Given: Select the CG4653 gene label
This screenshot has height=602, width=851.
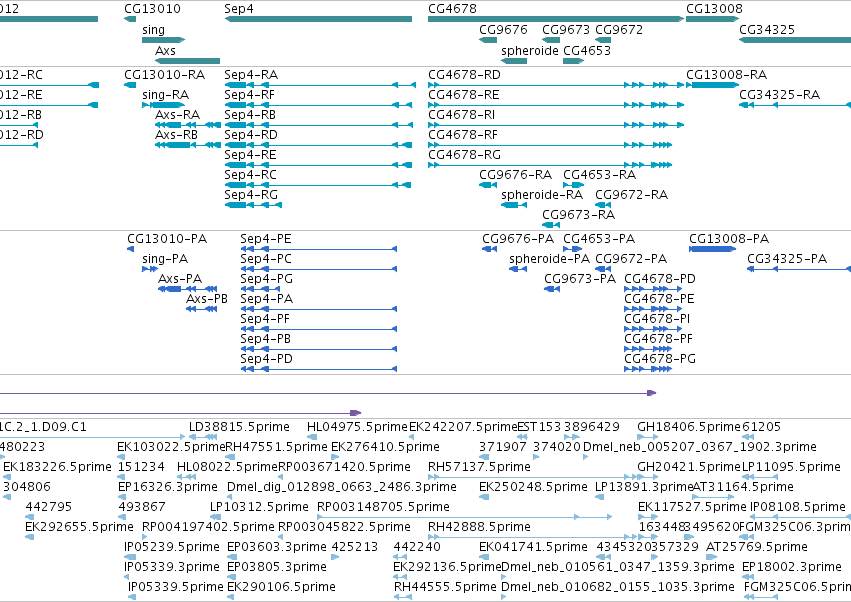Looking at the screenshot, I should [587, 51].
